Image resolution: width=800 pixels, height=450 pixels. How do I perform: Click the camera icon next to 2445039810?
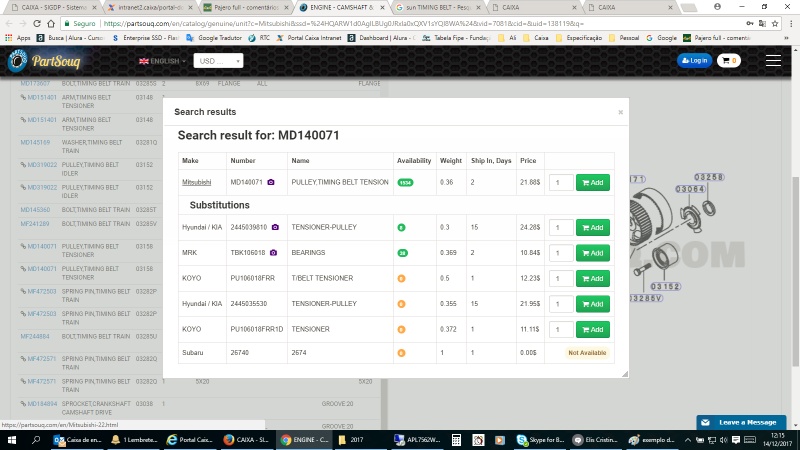pos(275,227)
